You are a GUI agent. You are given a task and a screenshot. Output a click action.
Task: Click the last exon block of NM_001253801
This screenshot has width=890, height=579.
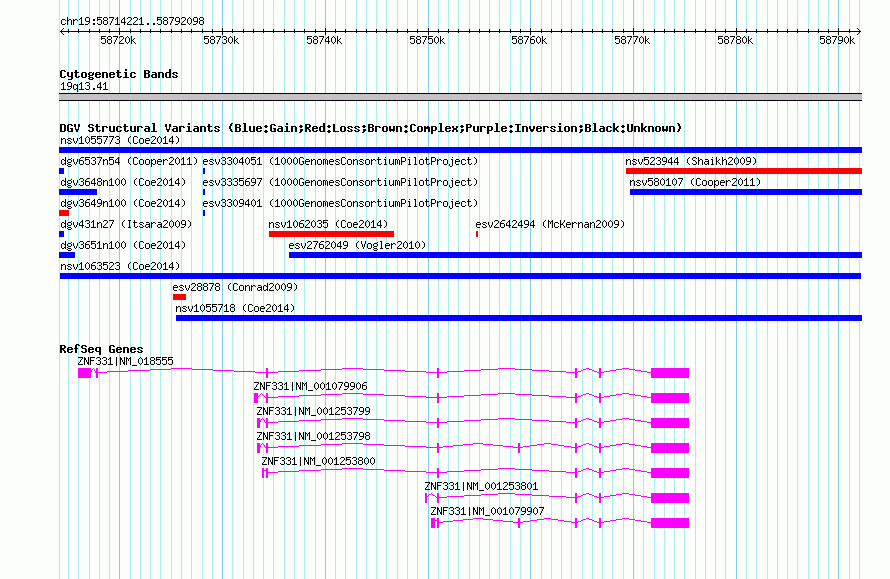[670, 498]
